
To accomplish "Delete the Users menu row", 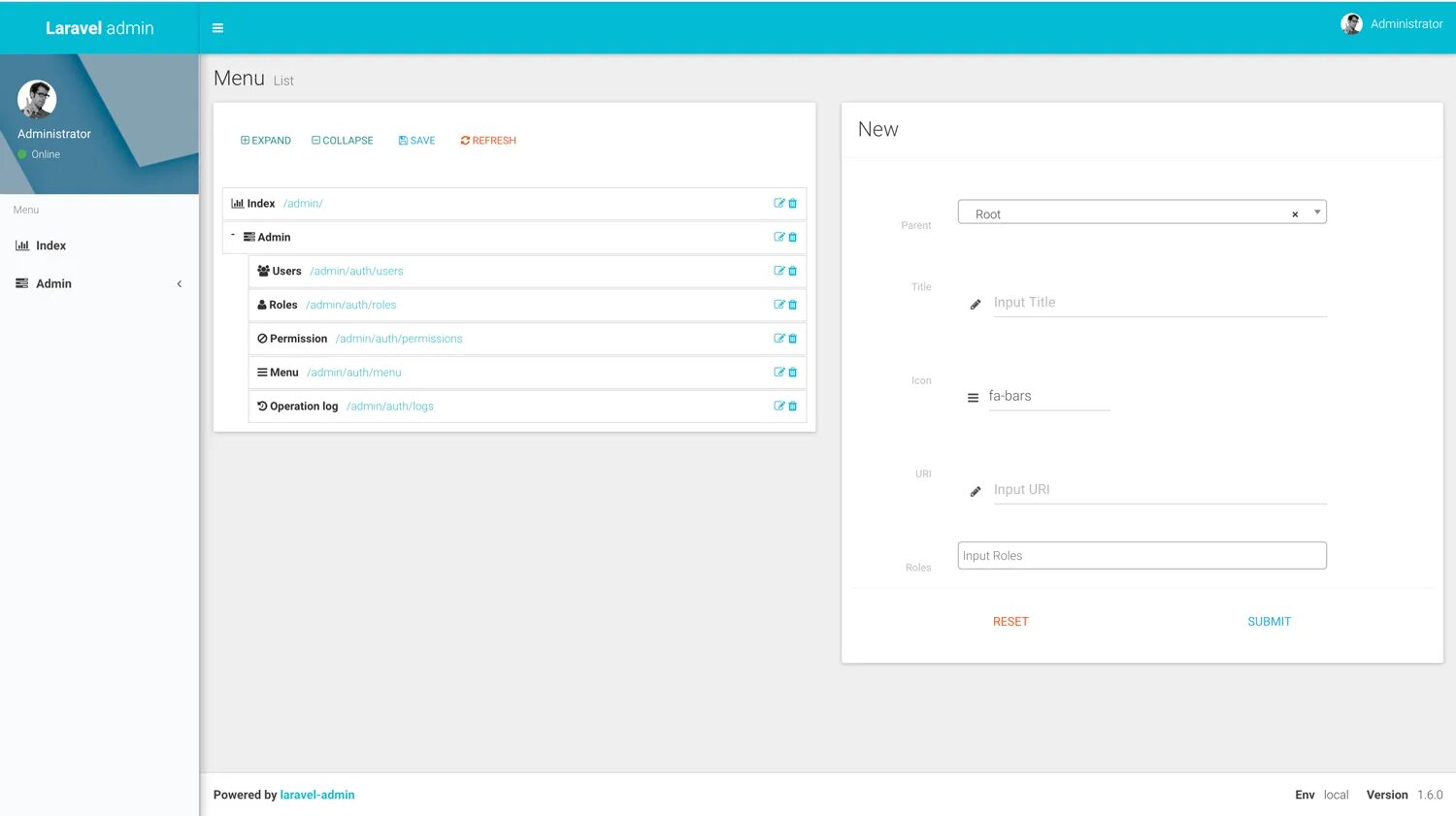I will click(792, 271).
